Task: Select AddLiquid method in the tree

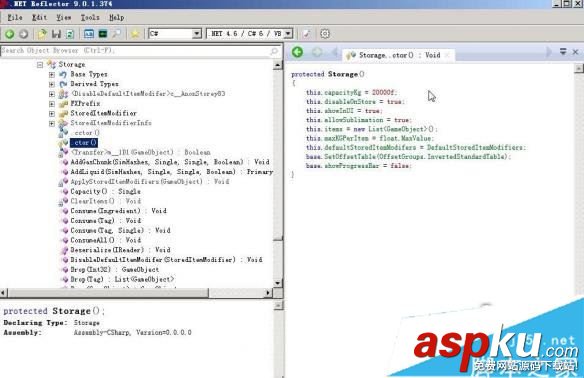Action: 172,172
